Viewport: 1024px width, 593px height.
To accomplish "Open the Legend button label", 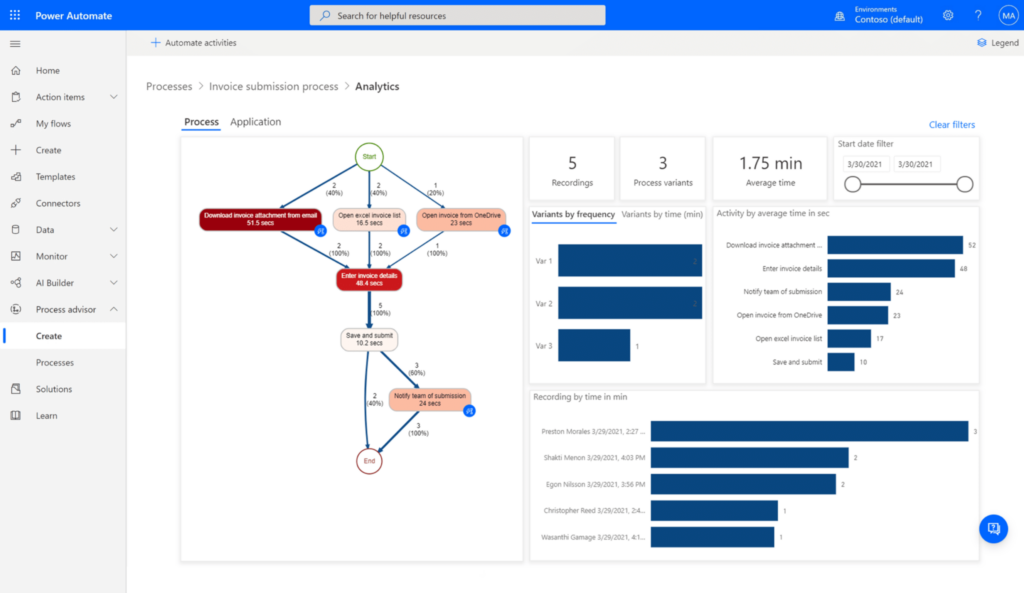I will point(1004,42).
